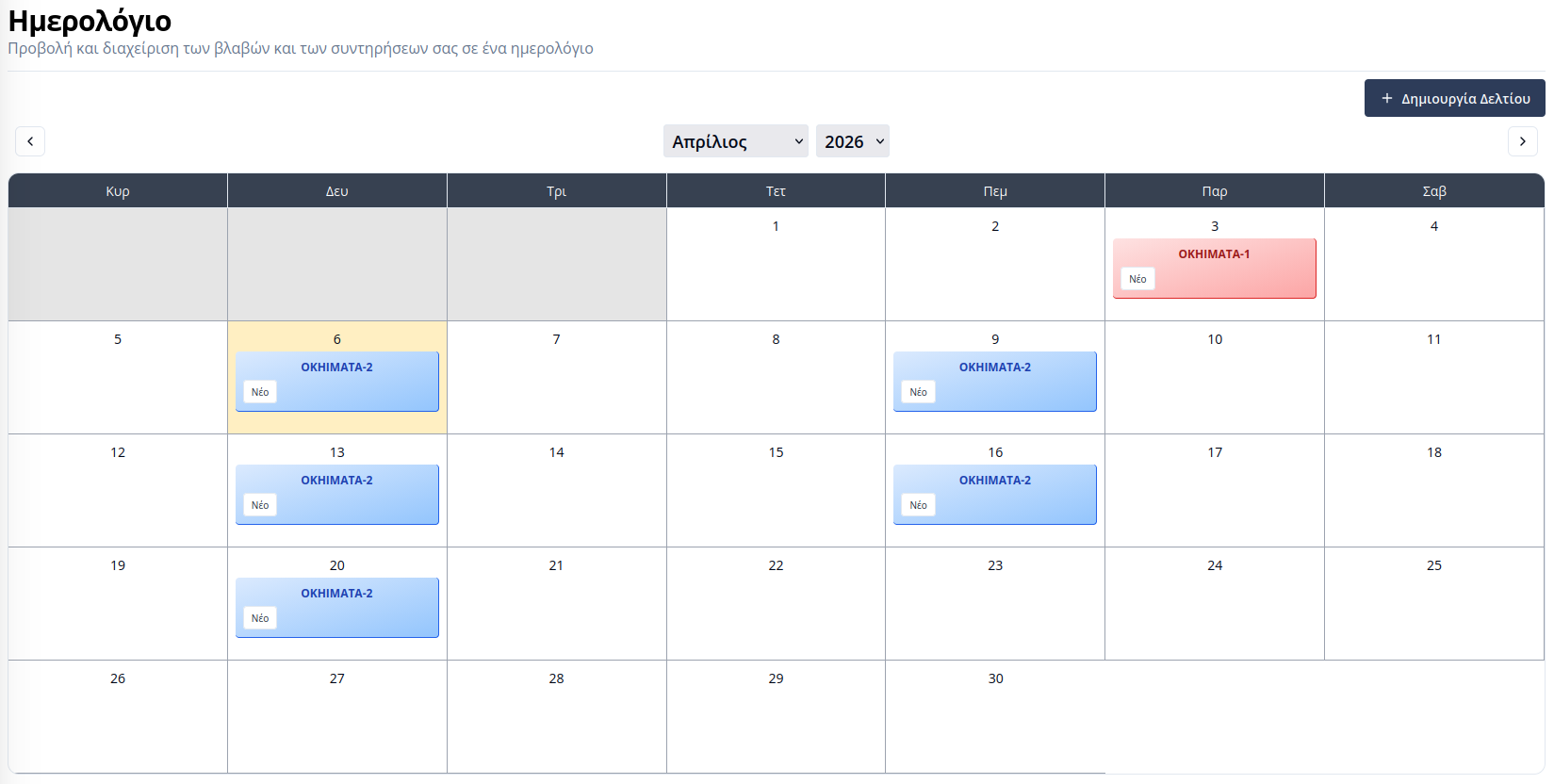Open the Απρίλιος month dropdown
This screenshot has height=784, width=1554.
coord(735,140)
